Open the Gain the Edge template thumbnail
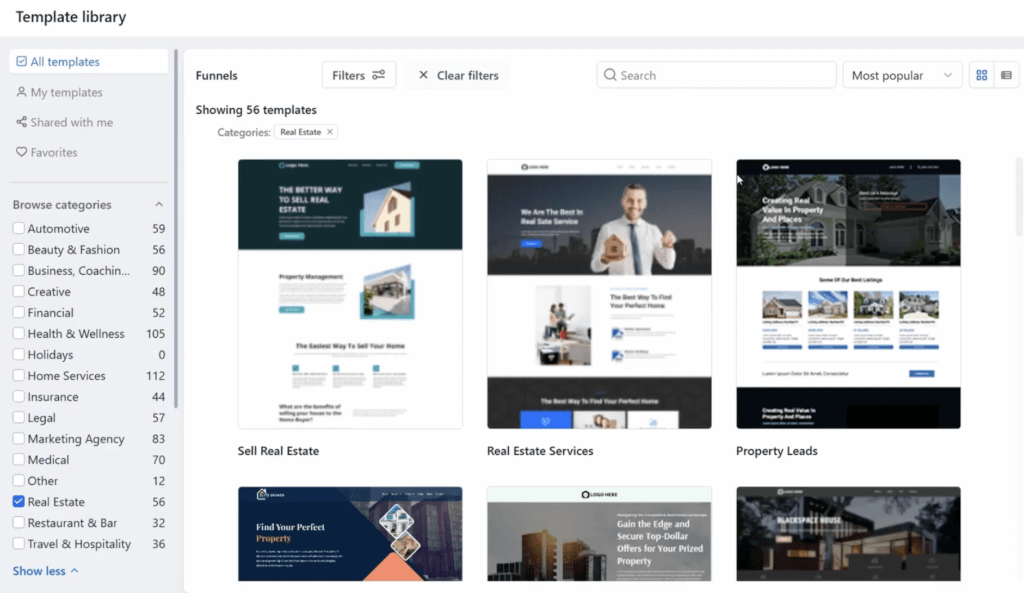This screenshot has width=1024, height=593. 599,534
